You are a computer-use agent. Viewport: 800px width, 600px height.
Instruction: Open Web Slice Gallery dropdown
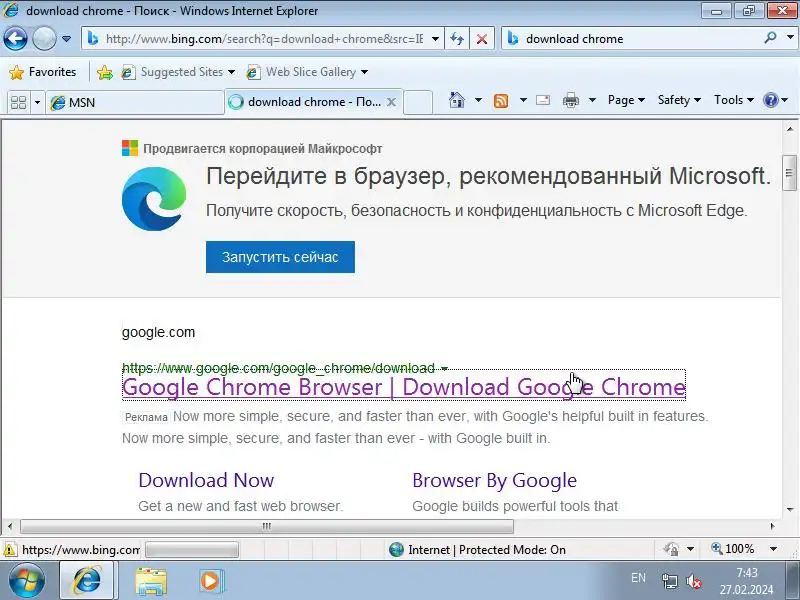[307, 72]
